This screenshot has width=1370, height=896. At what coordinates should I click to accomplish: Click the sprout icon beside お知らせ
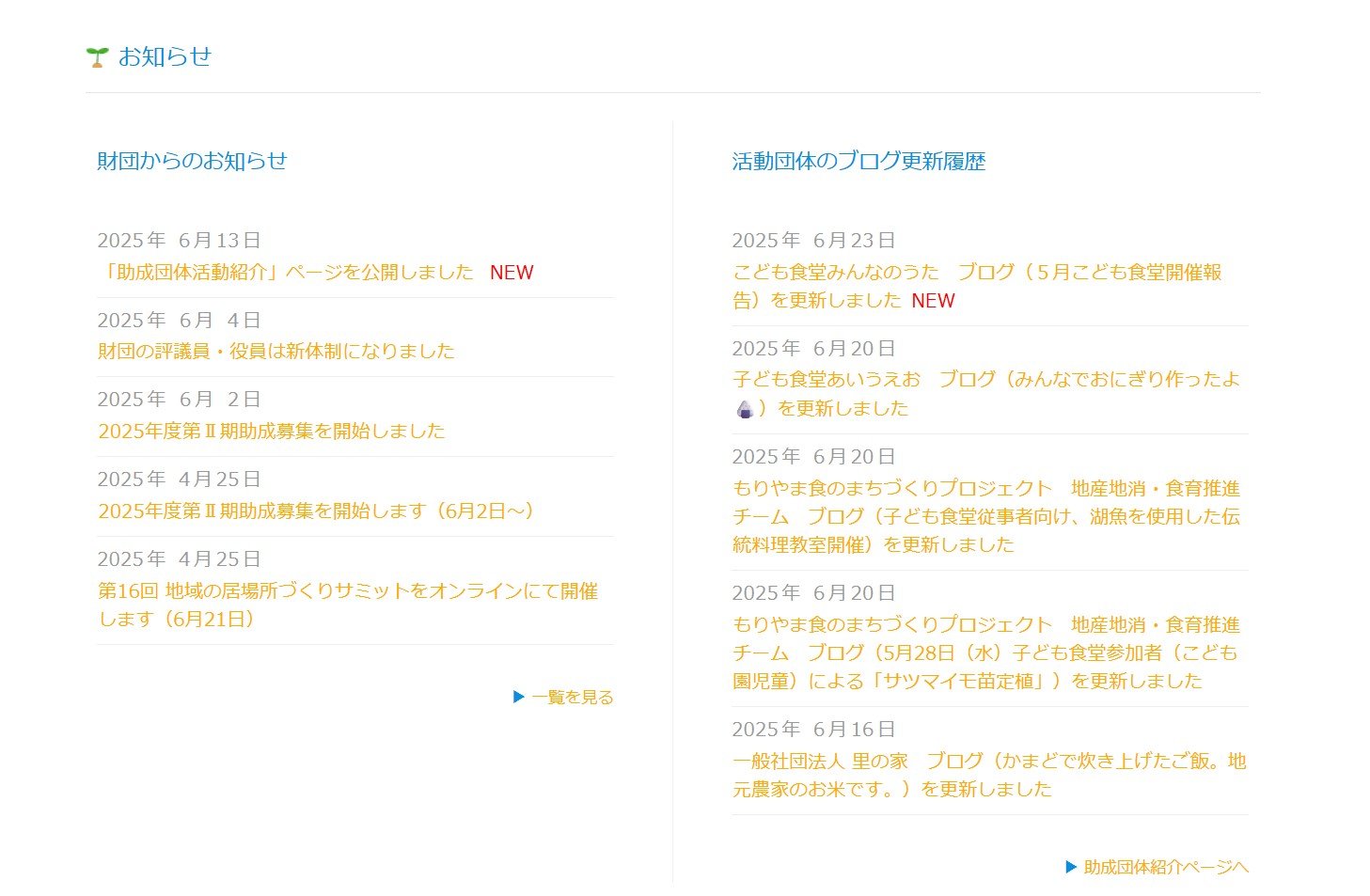97,57
